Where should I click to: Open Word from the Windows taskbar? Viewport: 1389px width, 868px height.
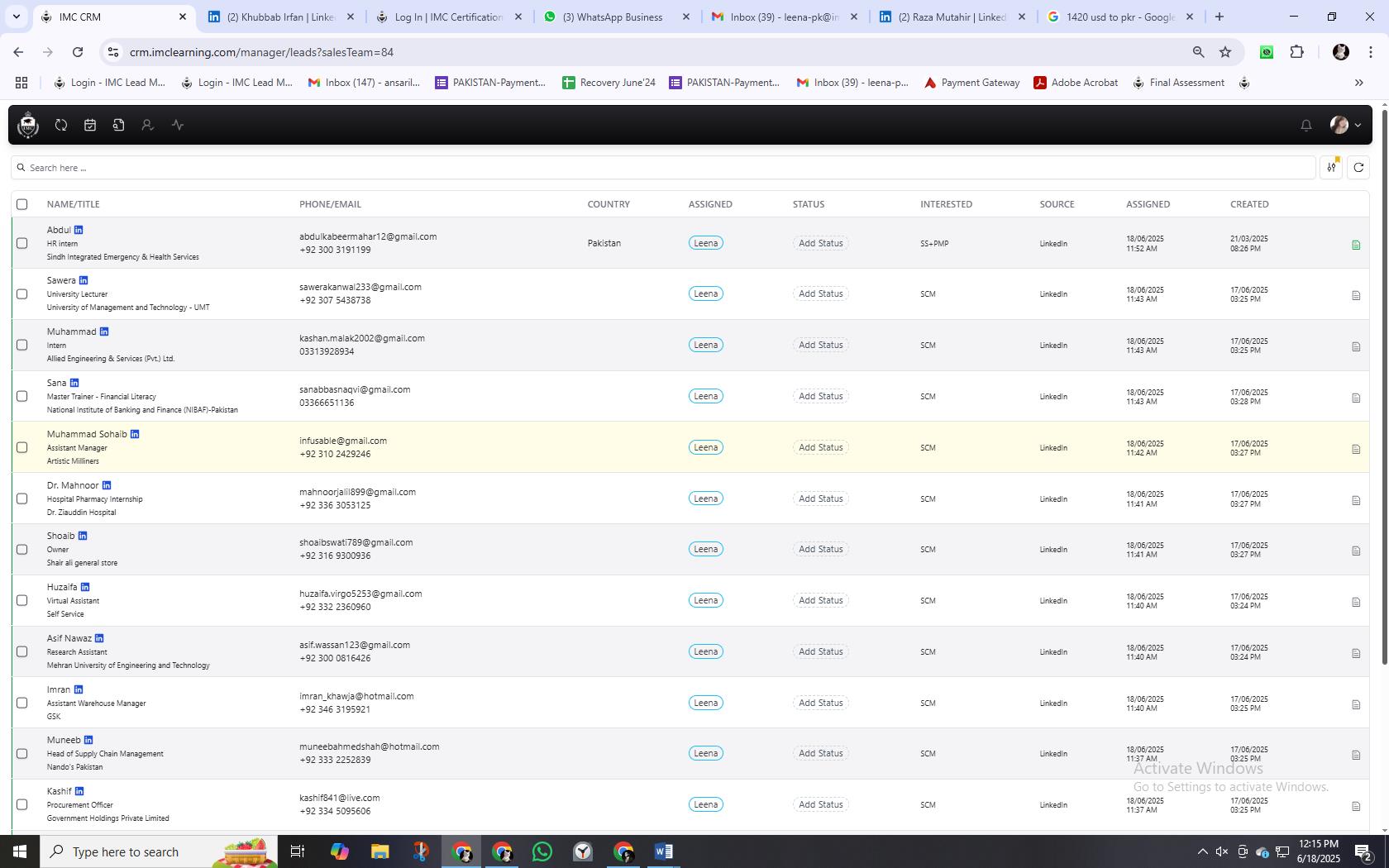click(x=664, y=851)
